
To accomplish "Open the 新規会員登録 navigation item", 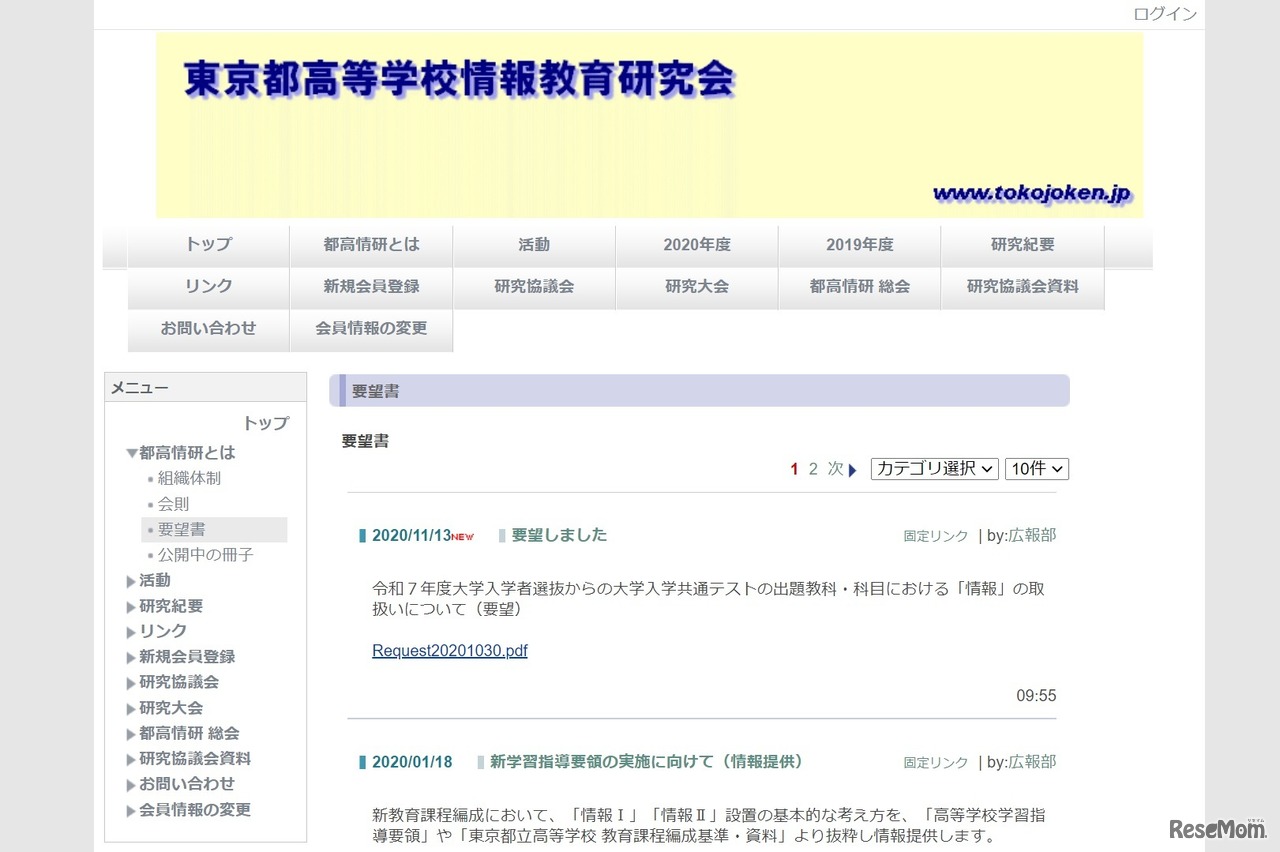I will coord(371,286).
